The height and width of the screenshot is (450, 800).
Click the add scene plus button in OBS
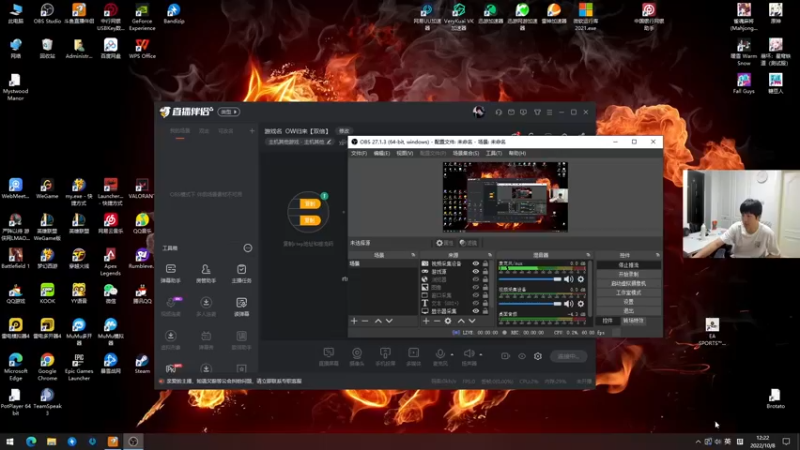click(354, 321)
